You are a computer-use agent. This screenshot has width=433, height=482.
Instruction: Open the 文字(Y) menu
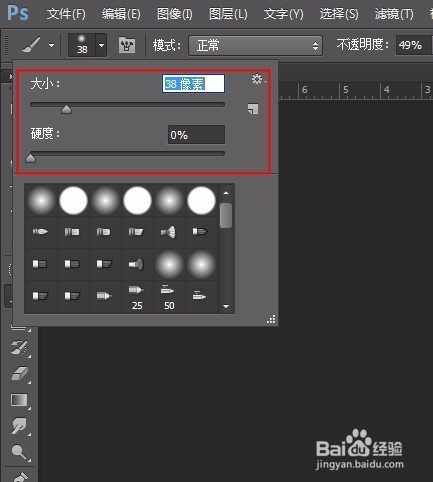coord(284,14)
